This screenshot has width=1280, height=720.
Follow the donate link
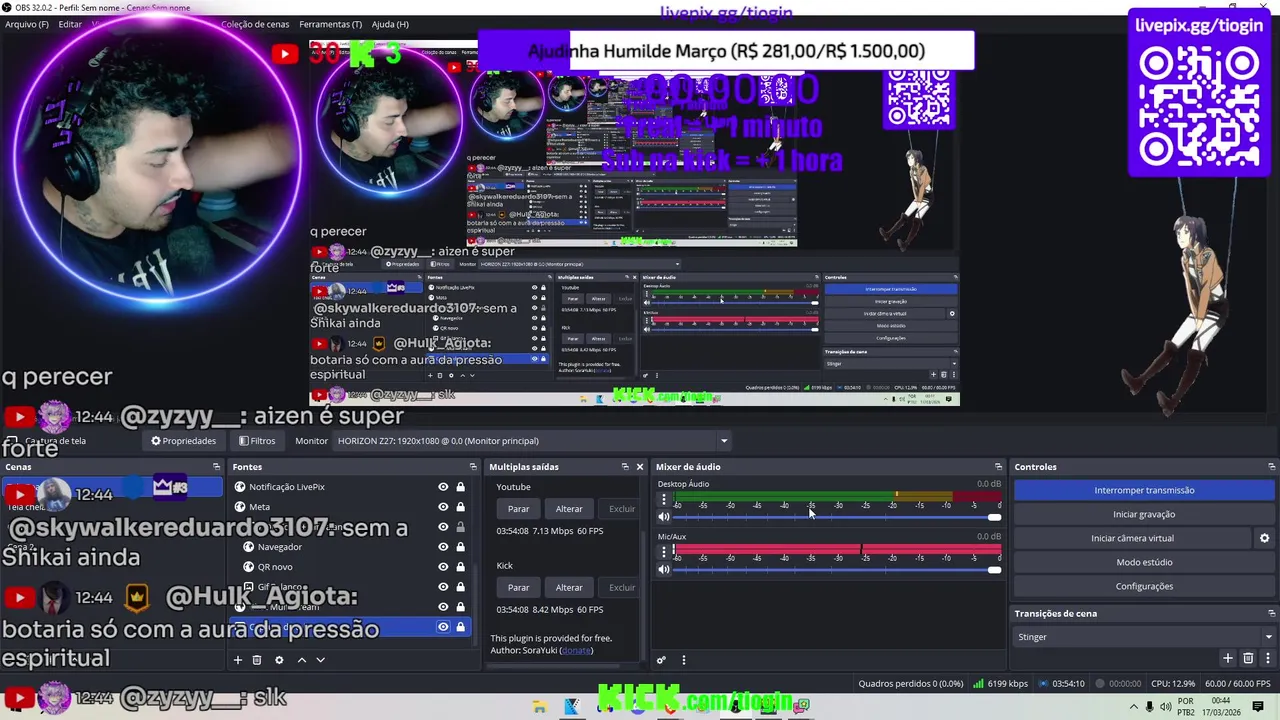click(x=576, y=651)
